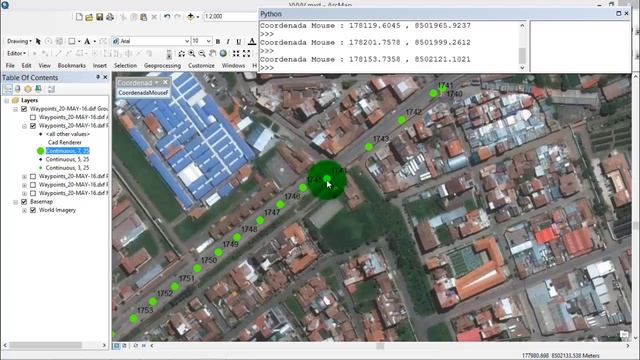Open the Coordenad toolbar options arrow

[156, 82]
